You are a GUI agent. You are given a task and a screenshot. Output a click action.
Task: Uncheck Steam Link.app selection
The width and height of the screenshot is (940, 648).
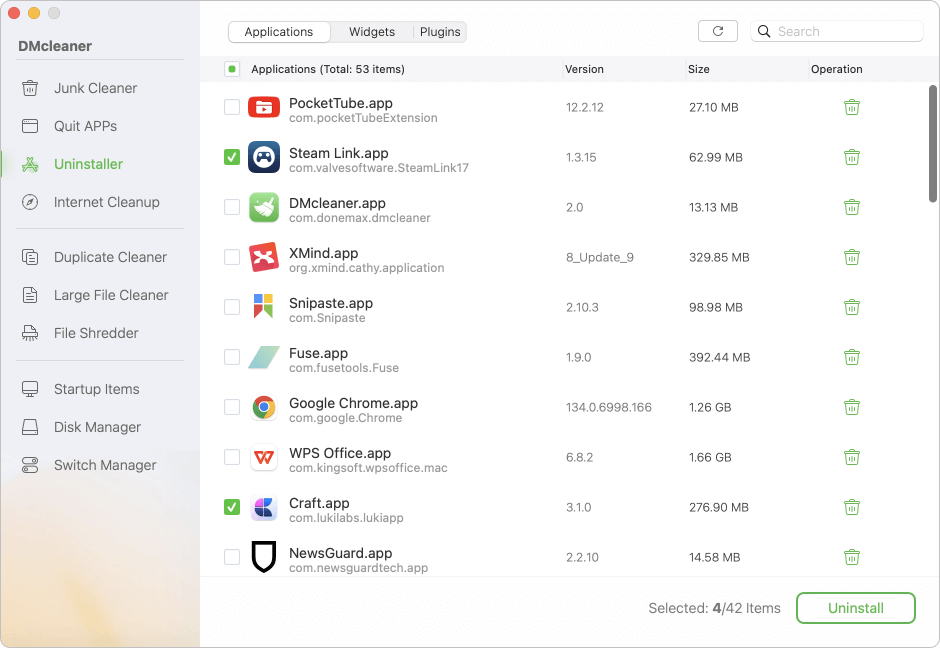(231, 157)
